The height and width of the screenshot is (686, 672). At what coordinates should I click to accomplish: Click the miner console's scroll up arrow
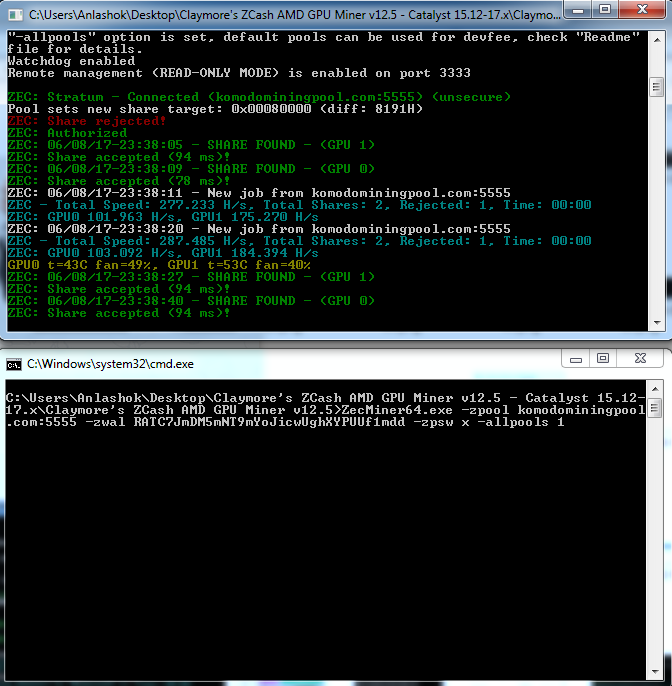[655, 38]
